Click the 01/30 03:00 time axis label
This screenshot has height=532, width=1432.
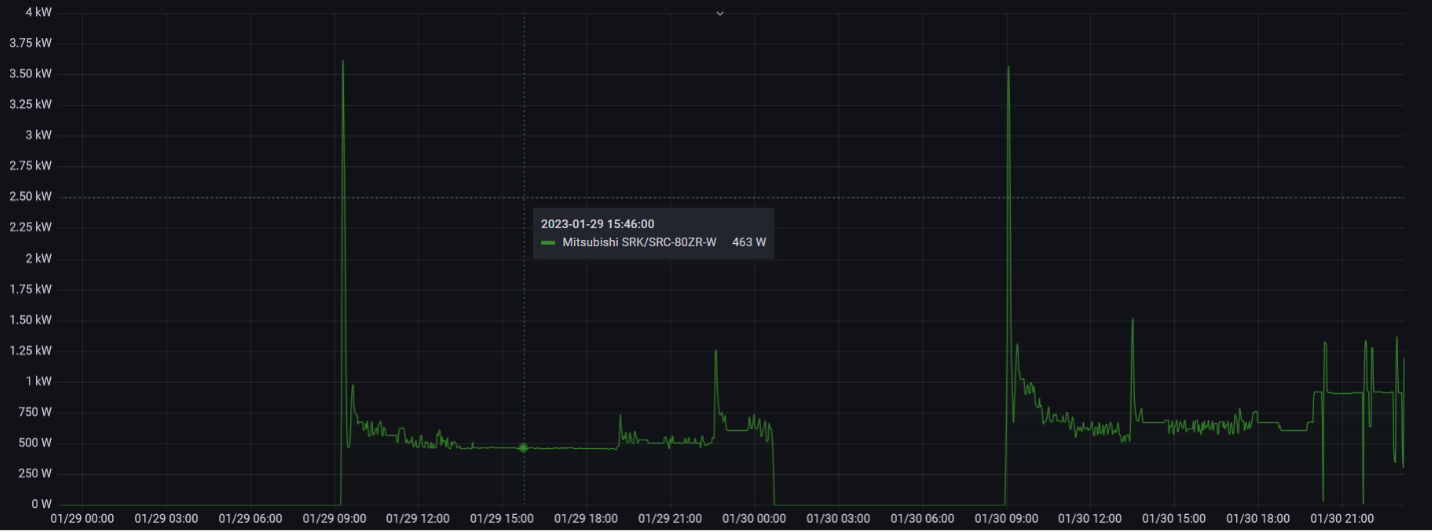840,519
